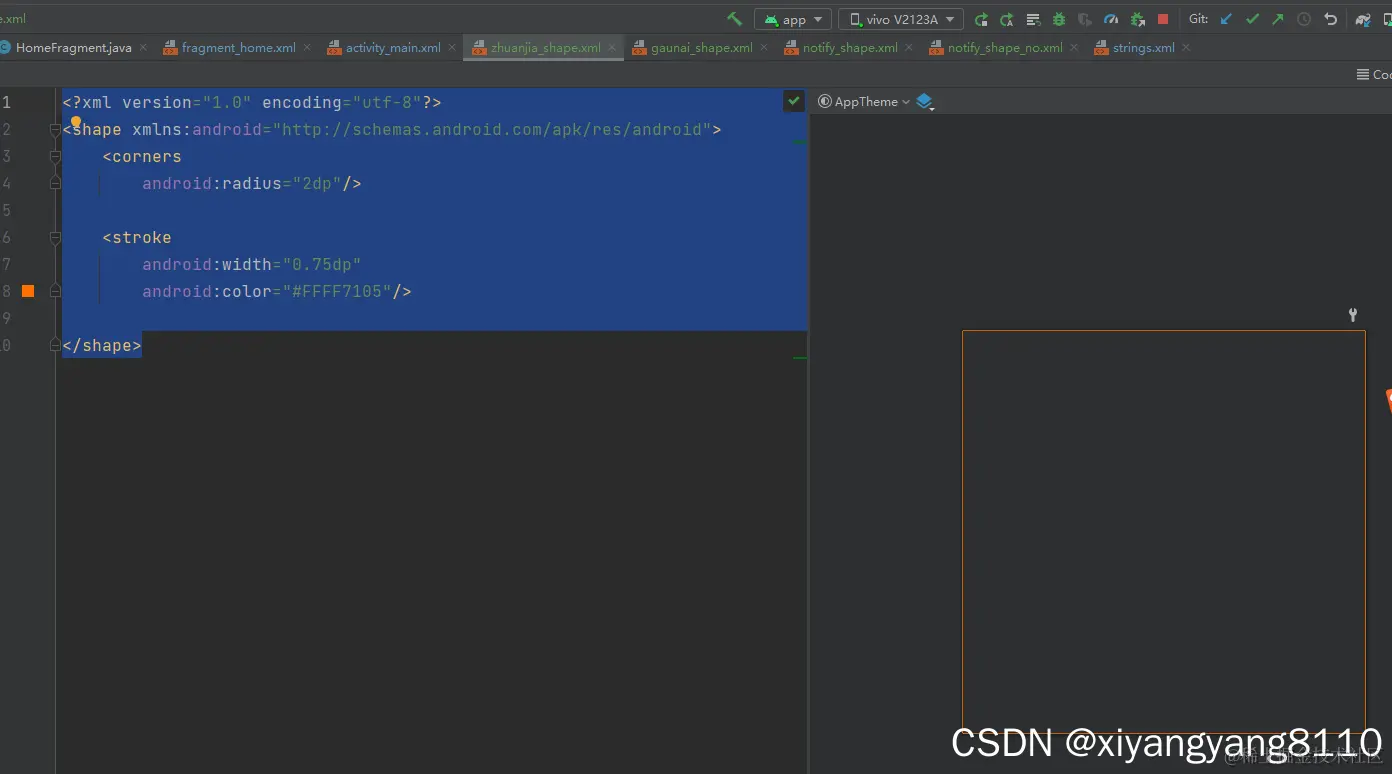
Task: Switch editor to Code view mode
Action: coord(1374,75)
